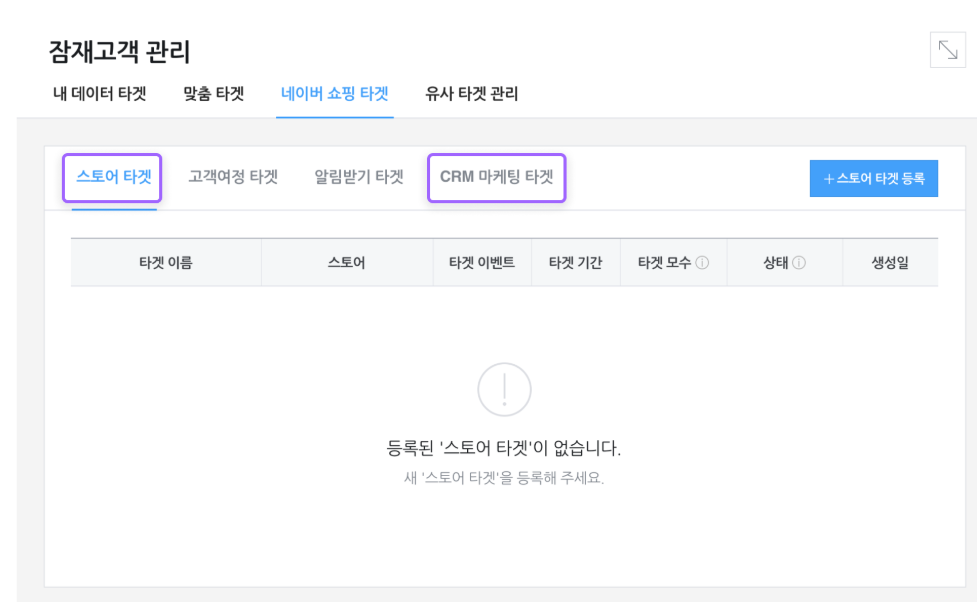Click the 등록된 '스토어 타겟'이 없습니다 message
This screenshot has width=977, height=602.
[503, 448]
